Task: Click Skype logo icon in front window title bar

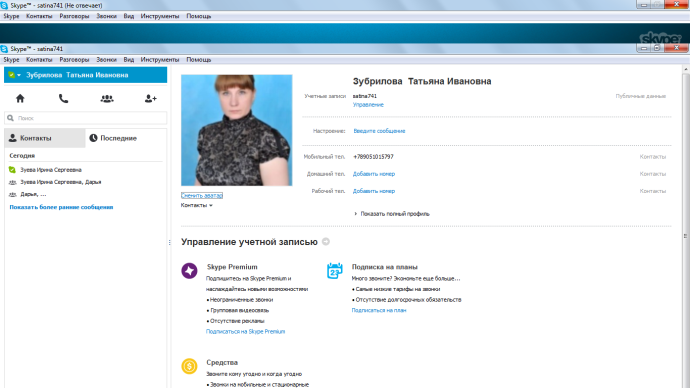Action: (4, 49)
